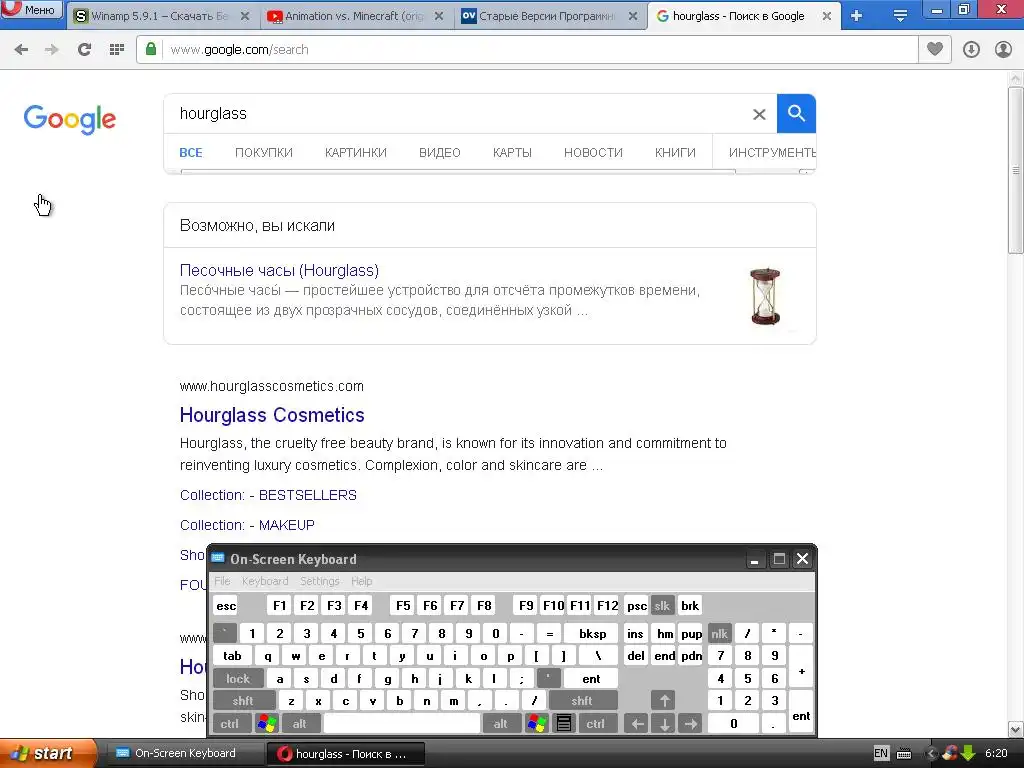1024x768 pixels.
Task: Reload the current page
Action: [84, 50]
